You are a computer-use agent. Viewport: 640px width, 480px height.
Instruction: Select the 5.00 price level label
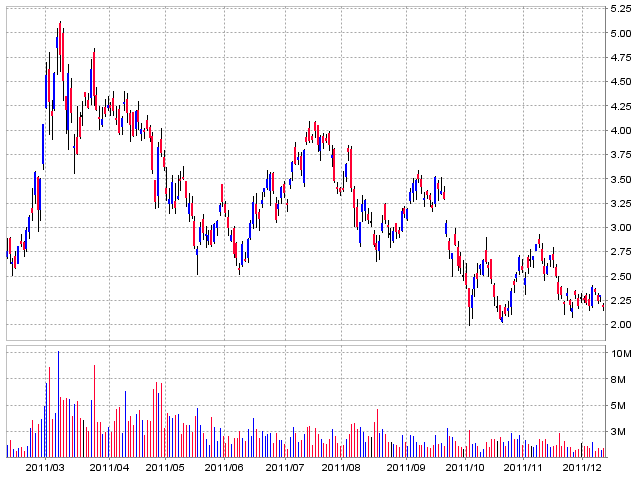pos(620,33)
